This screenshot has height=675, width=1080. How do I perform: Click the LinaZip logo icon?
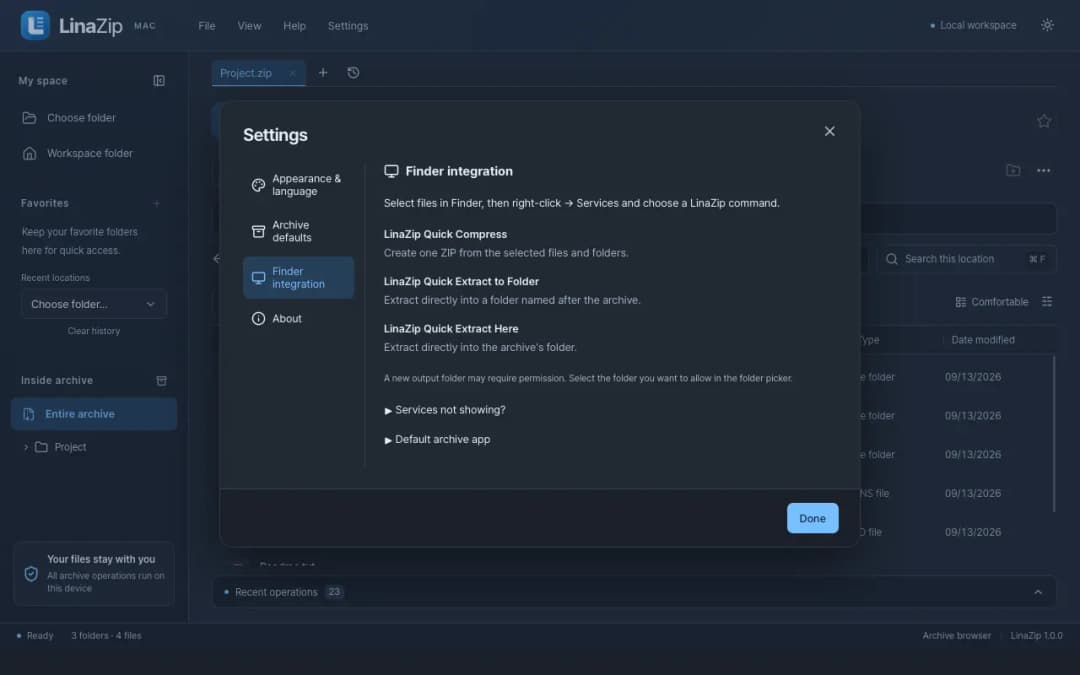pos(34,25)
